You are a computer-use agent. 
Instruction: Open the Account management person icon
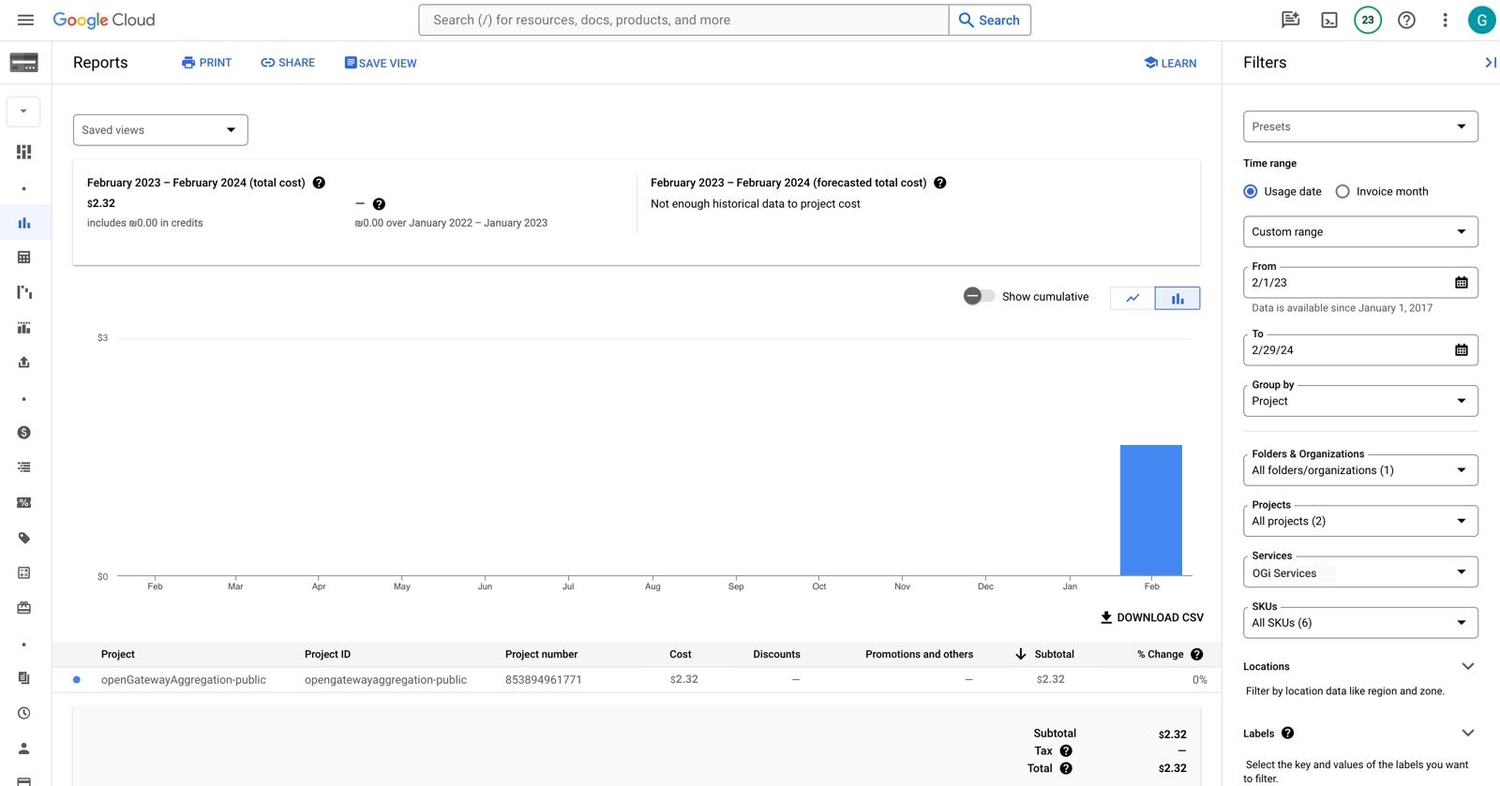coord(24,748)
